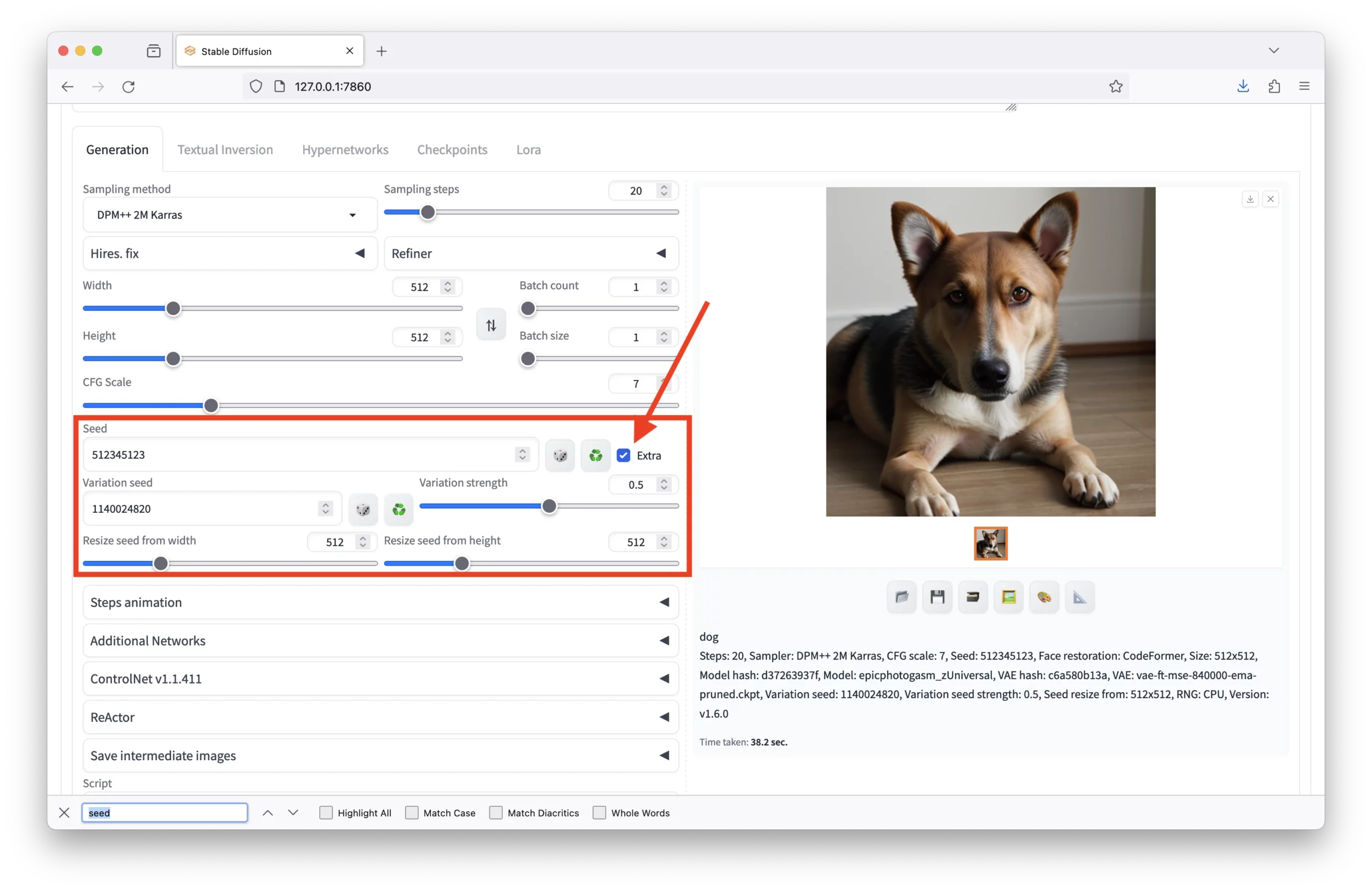Expand Steps animation panel
The width and height of the screenshot is (1372, 892).
[x=381, y=603]
